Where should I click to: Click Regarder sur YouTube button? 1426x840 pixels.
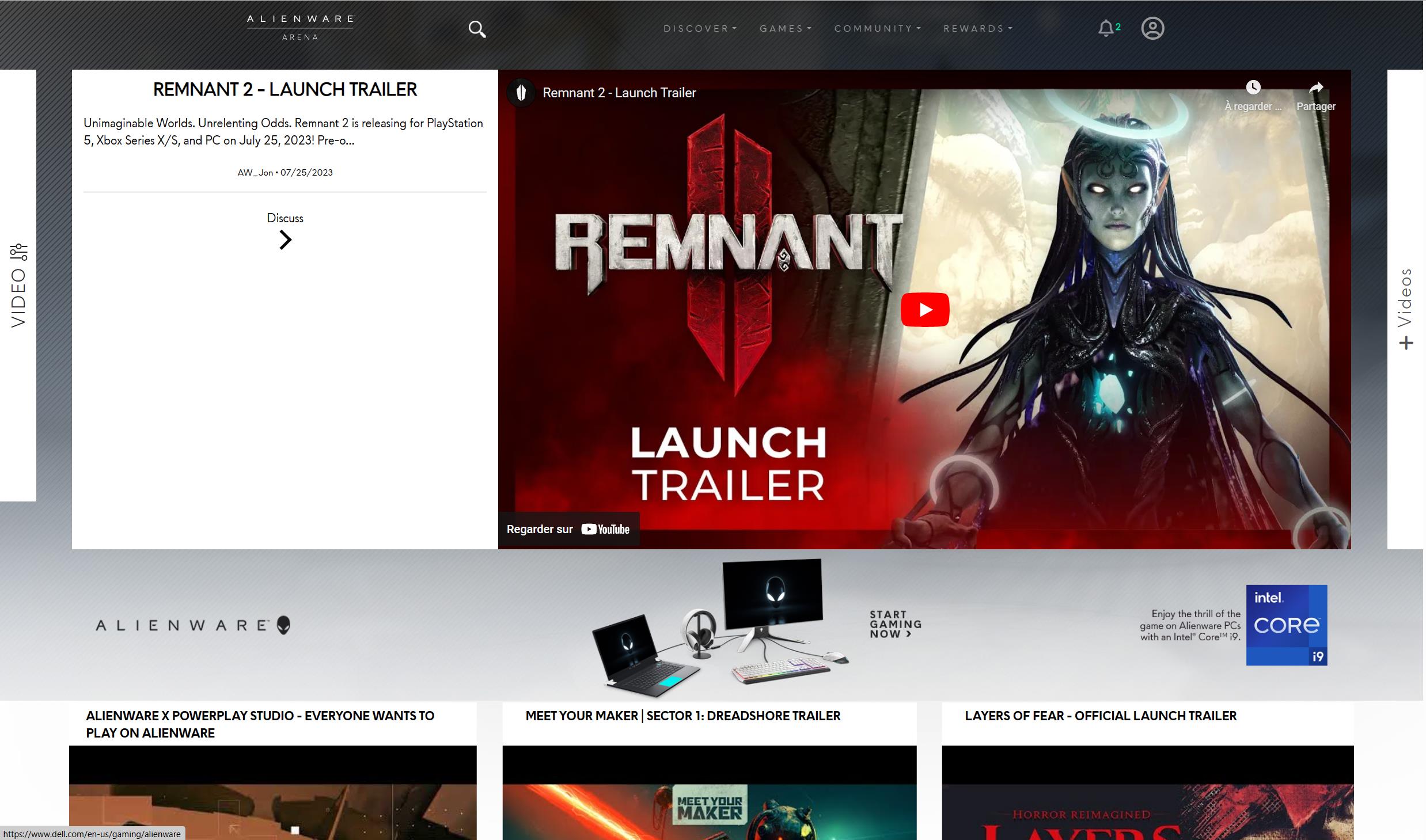click(569, 530)
